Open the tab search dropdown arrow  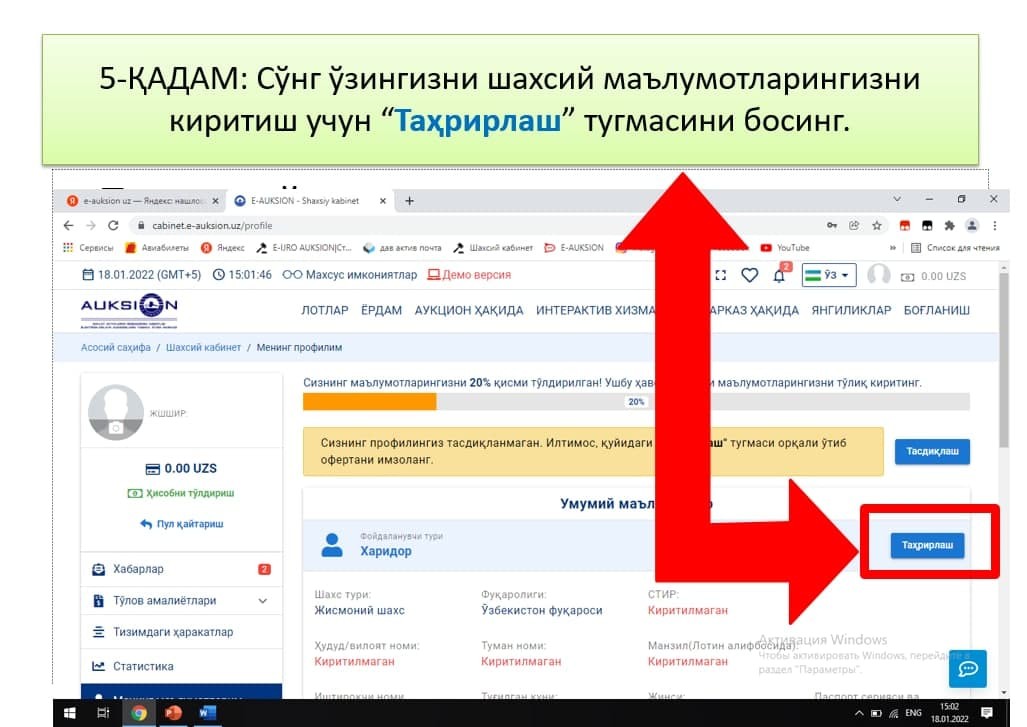coord(897,199)
